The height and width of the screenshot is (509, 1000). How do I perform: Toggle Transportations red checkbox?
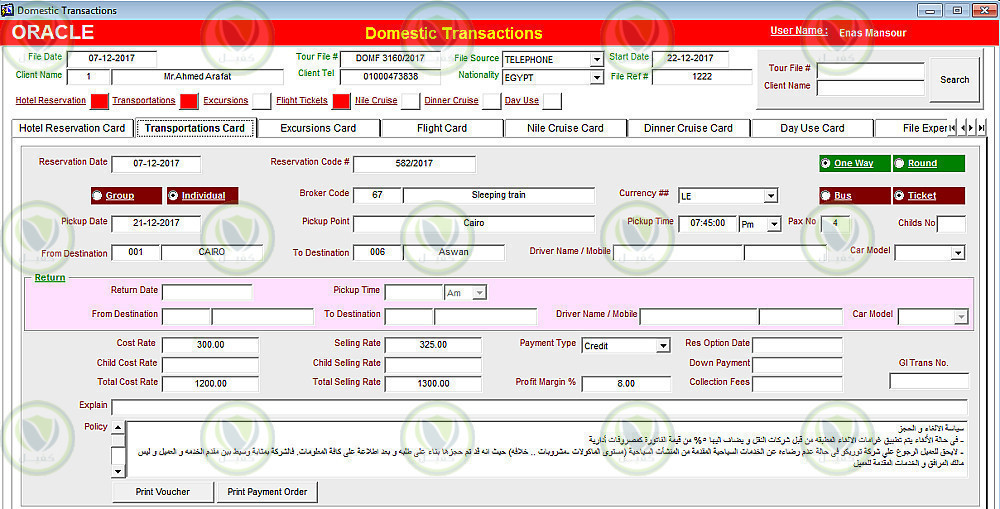click(x=189, y=101)
